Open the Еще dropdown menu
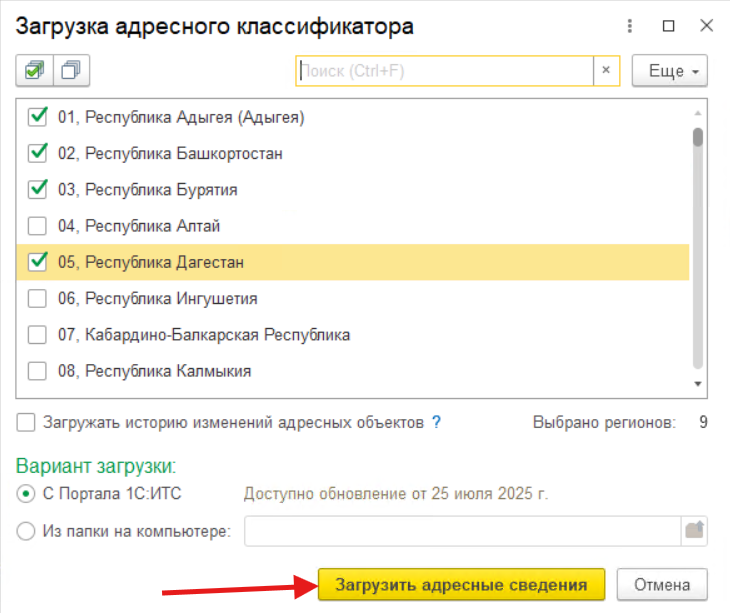Screen dimensions: 730x613 click(x=669, y=71)
